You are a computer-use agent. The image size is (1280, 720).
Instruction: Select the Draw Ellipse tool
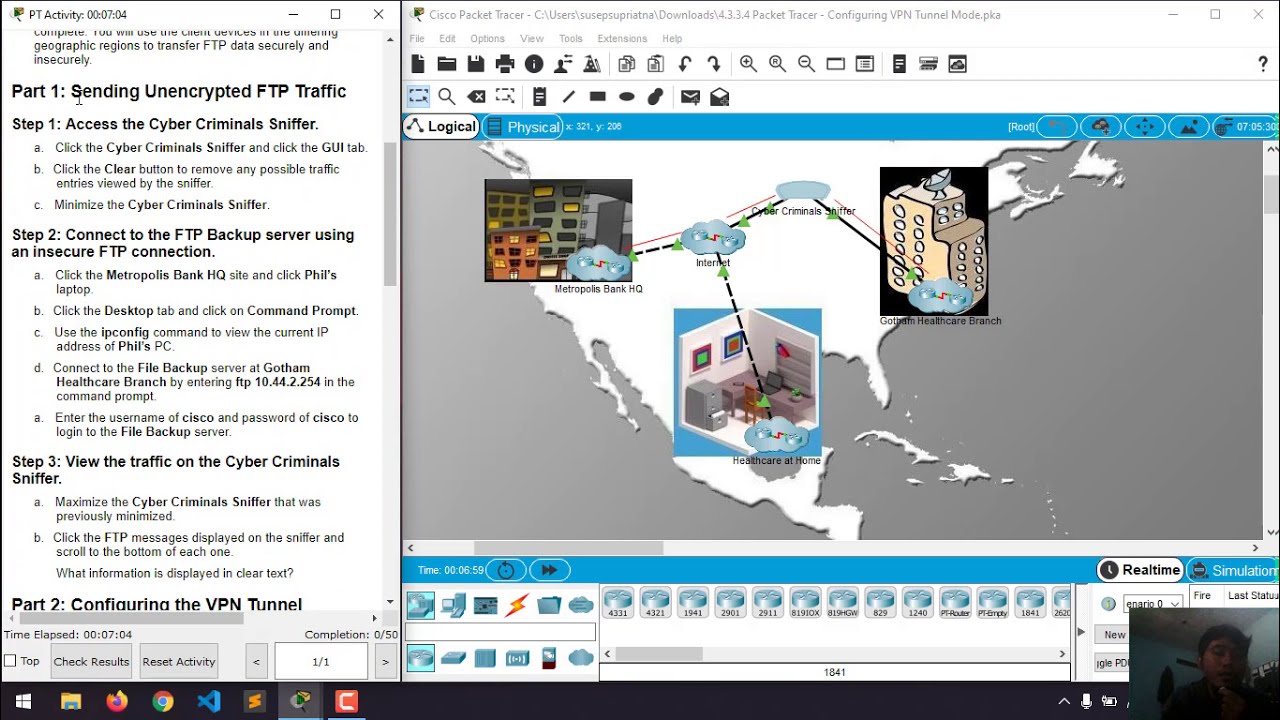(627, 97)
